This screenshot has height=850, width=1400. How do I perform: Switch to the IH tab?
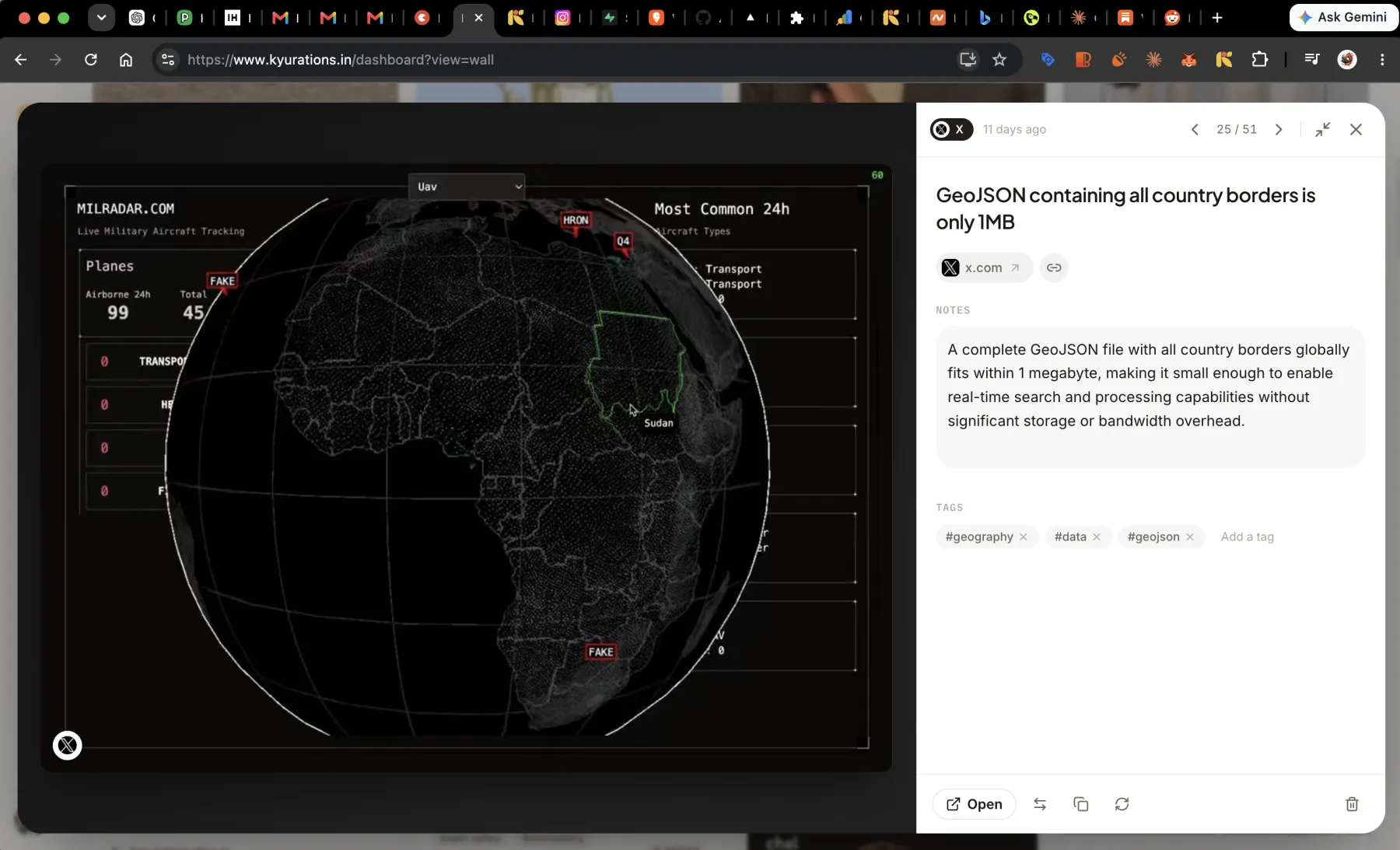[x=233, y=17]
